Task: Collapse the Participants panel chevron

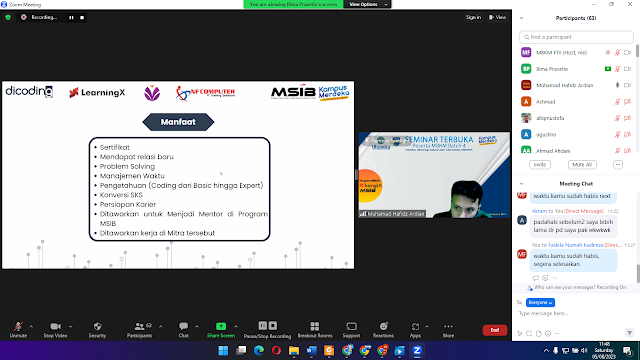Action: 521,18
